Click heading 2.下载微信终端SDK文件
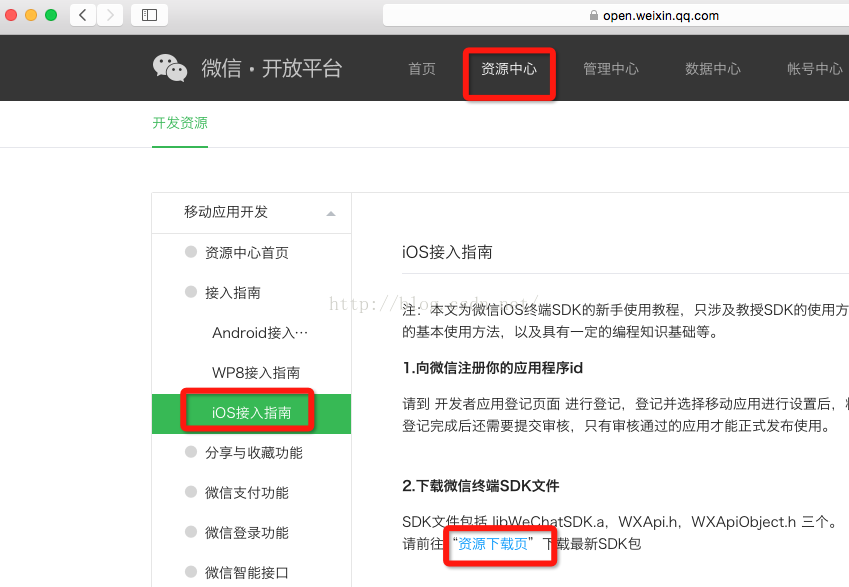This screenshot has height=587, width=849. 480,486
